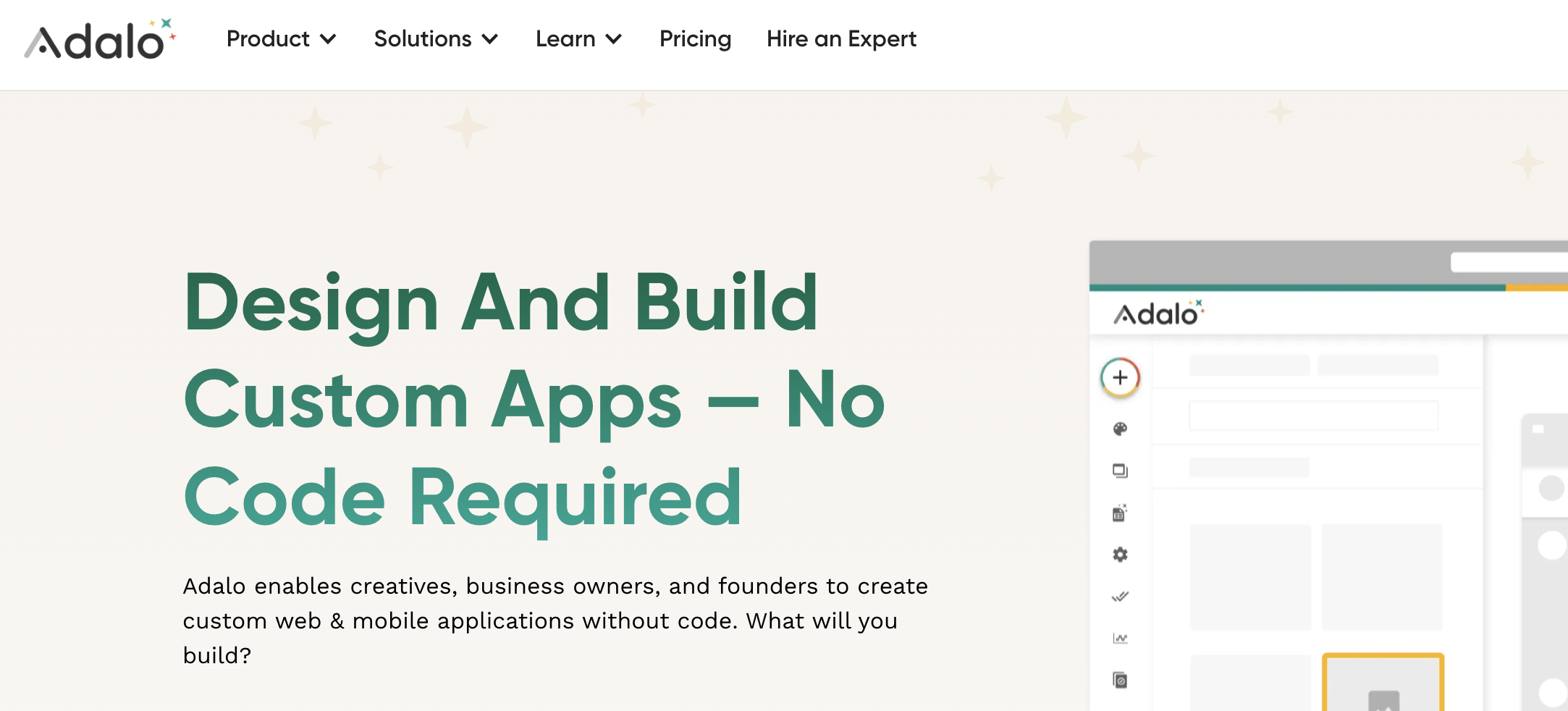
Task: Click the Adalo logo in the navigation bar
Action: (x=101, y=39)
